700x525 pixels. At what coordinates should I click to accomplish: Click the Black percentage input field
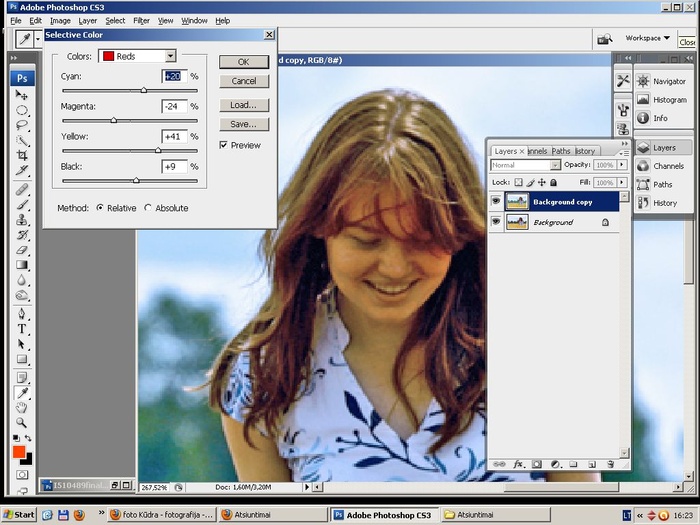click(174, 166)
